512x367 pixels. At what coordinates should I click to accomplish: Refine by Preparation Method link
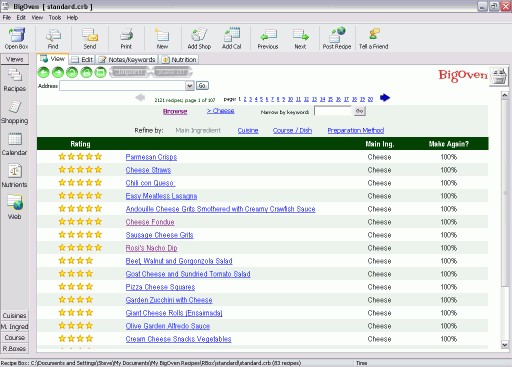click(x=356, y=130)
